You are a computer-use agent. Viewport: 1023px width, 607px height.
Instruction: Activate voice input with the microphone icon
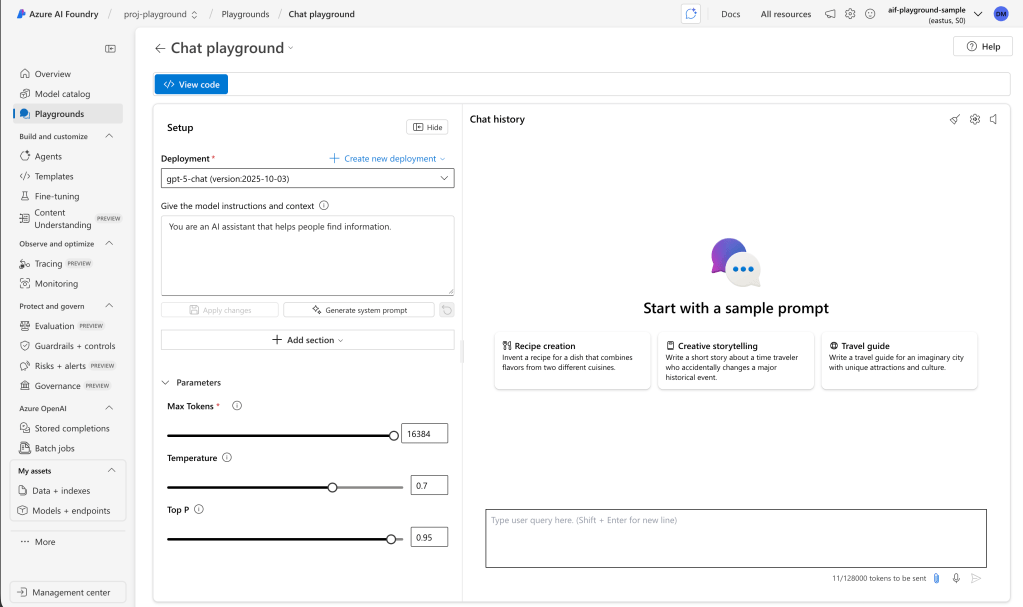956,578
